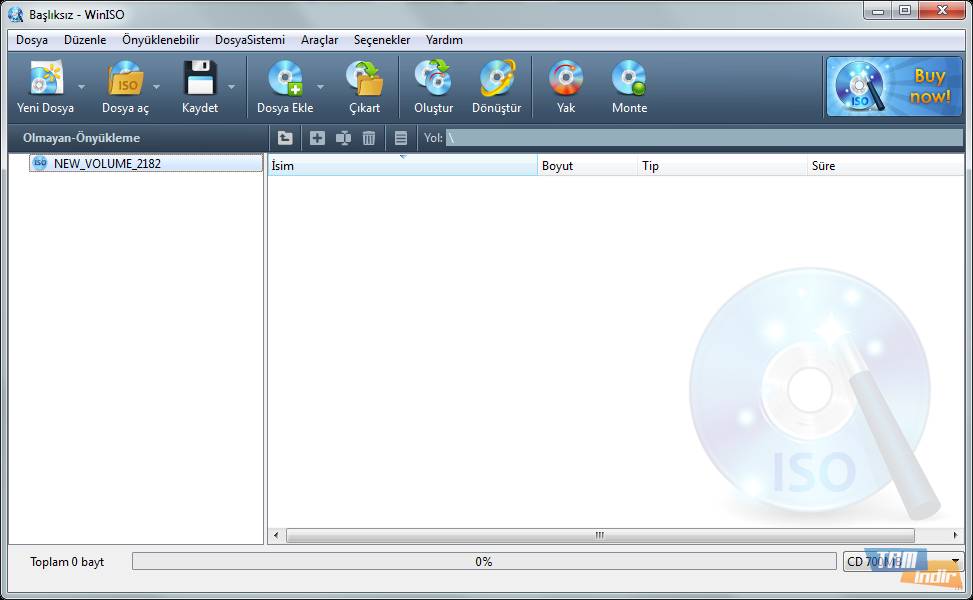Click the Yak (burn) disc icon
This screenshot has width=973, height=600.
coord(566,79)
